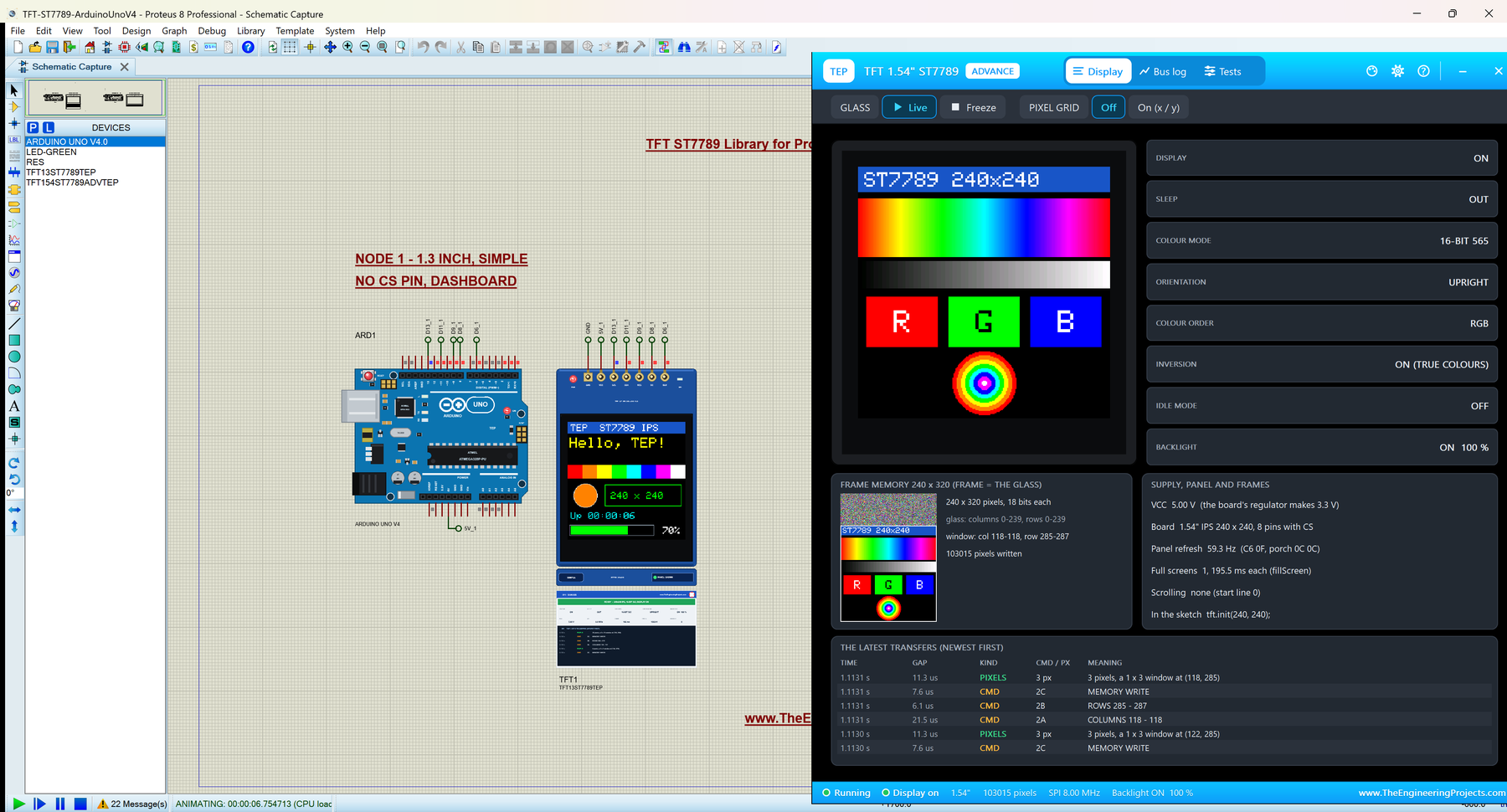
Task: Pause the running simulation
Action: click(60, 804)
